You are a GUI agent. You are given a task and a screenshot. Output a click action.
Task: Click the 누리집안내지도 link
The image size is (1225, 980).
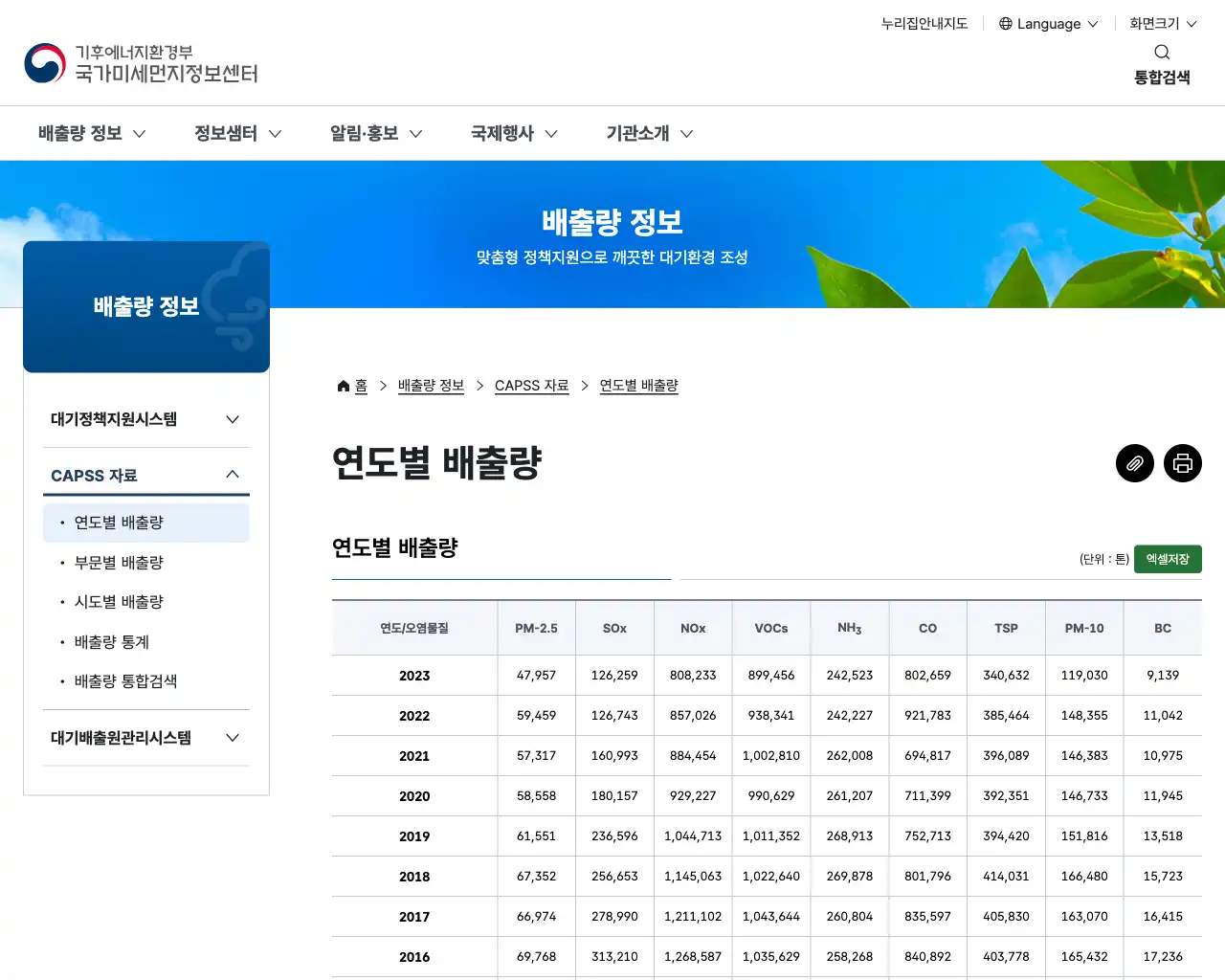click(x=924, y=24)
